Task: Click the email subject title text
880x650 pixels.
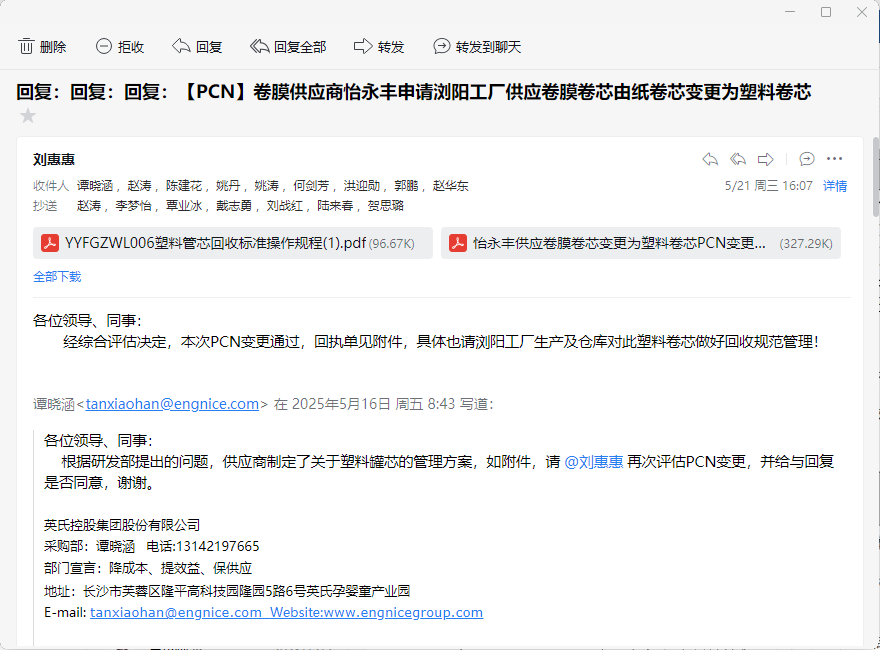Action: coord(414,91)
